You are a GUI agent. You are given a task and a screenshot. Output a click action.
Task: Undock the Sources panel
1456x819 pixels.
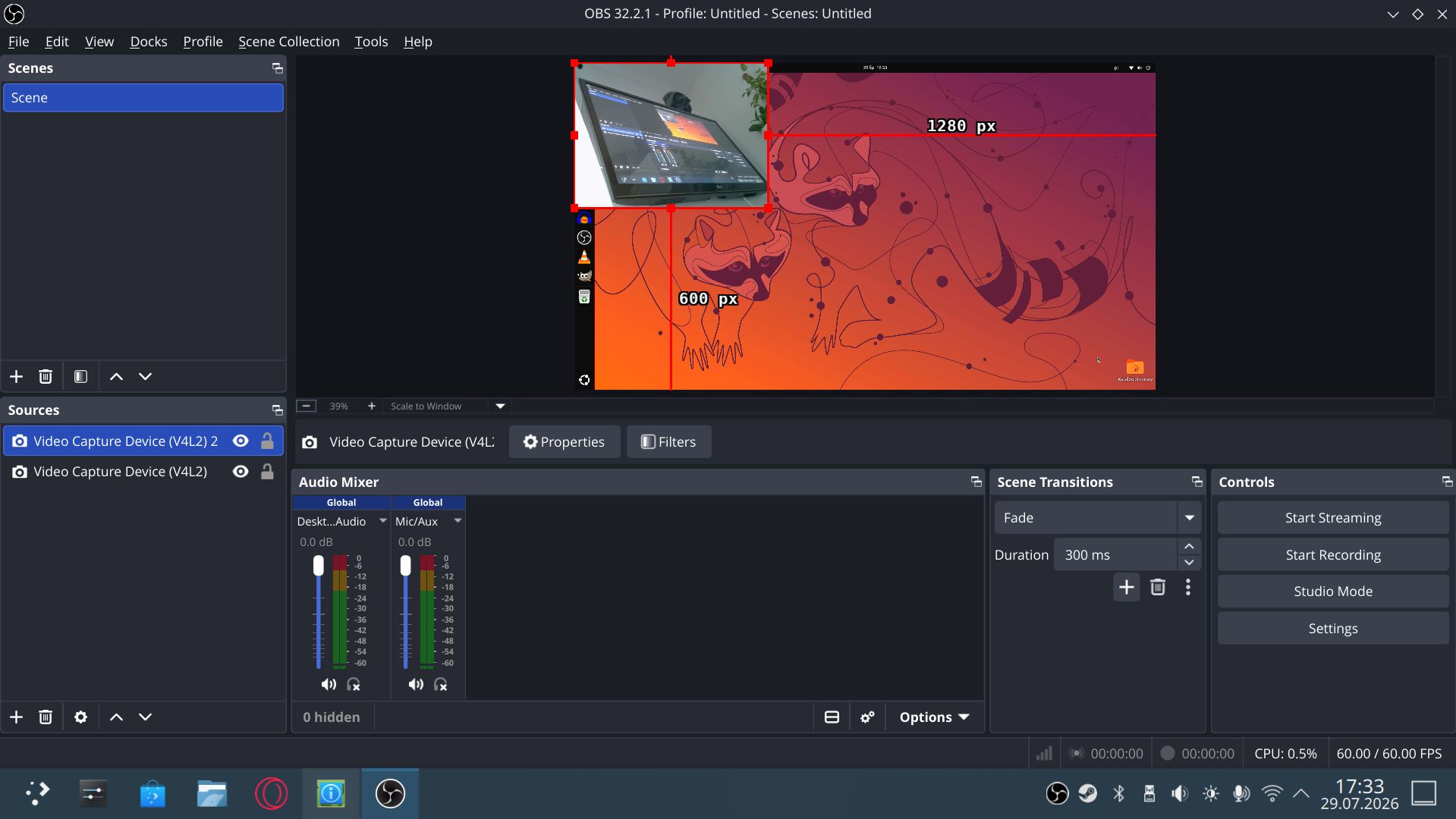pos(277,410)
